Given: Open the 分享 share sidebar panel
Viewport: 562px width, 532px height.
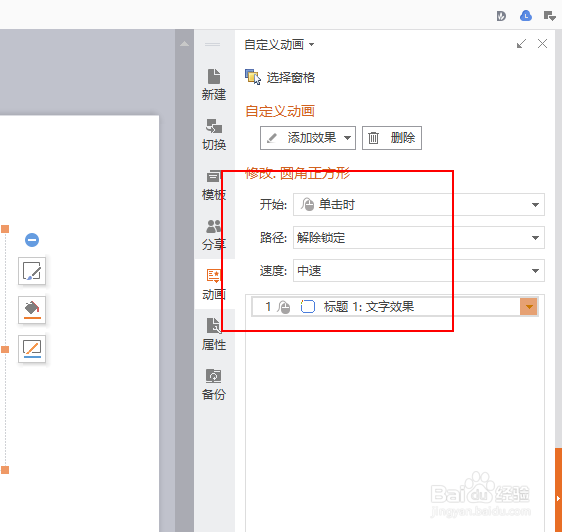Looking at the screenshot, I should point(214,235).
